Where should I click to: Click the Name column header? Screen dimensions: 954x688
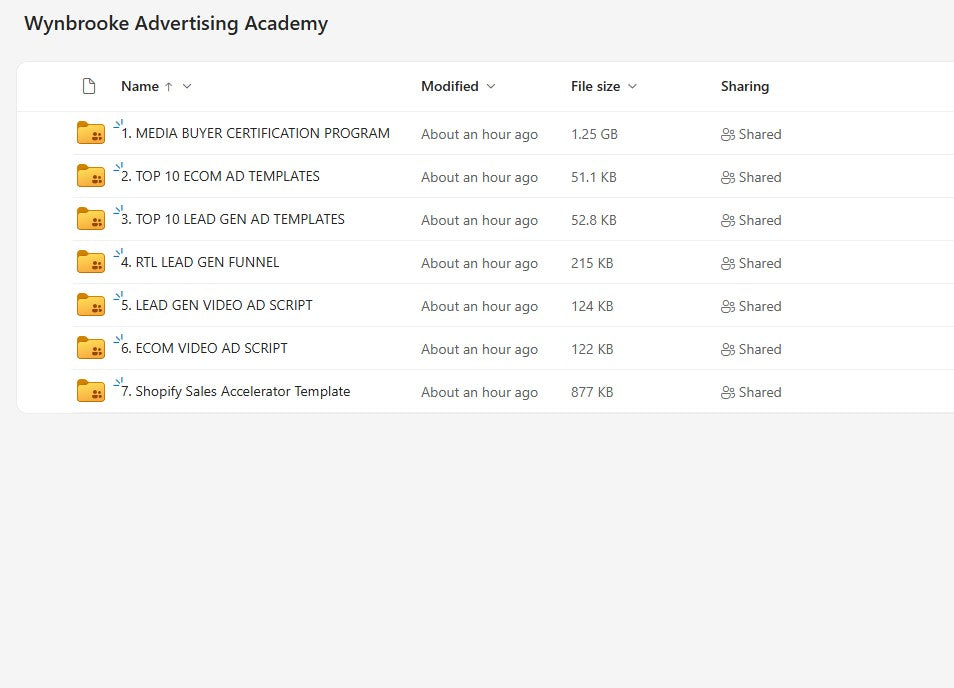tap(140, 86)
